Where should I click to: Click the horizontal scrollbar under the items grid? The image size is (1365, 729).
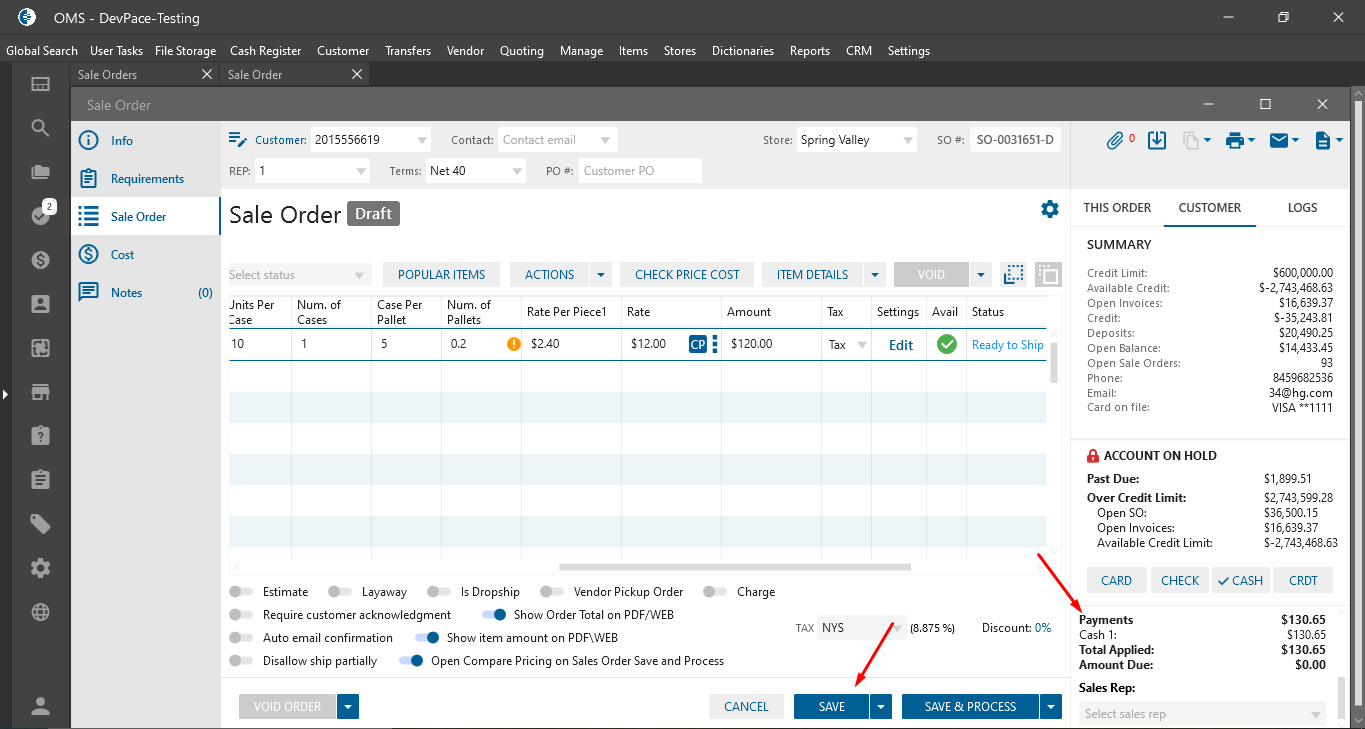tap(735, 567)
